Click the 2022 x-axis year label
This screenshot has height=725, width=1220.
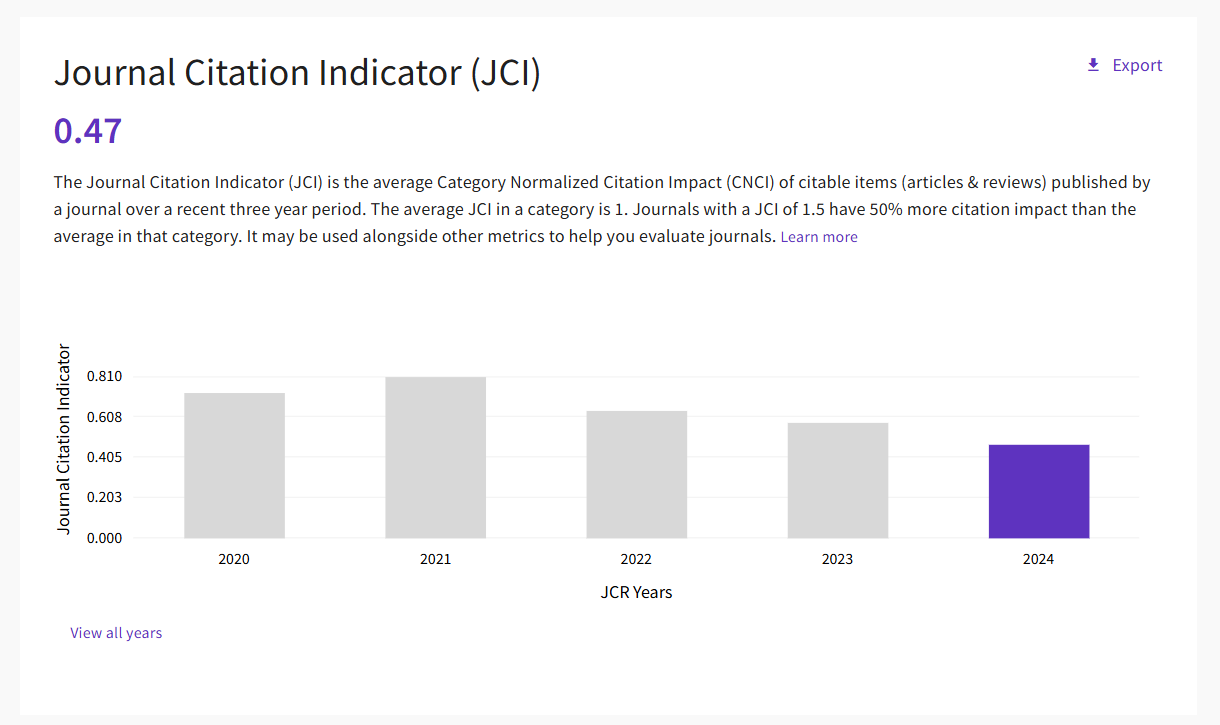point(636,559)
